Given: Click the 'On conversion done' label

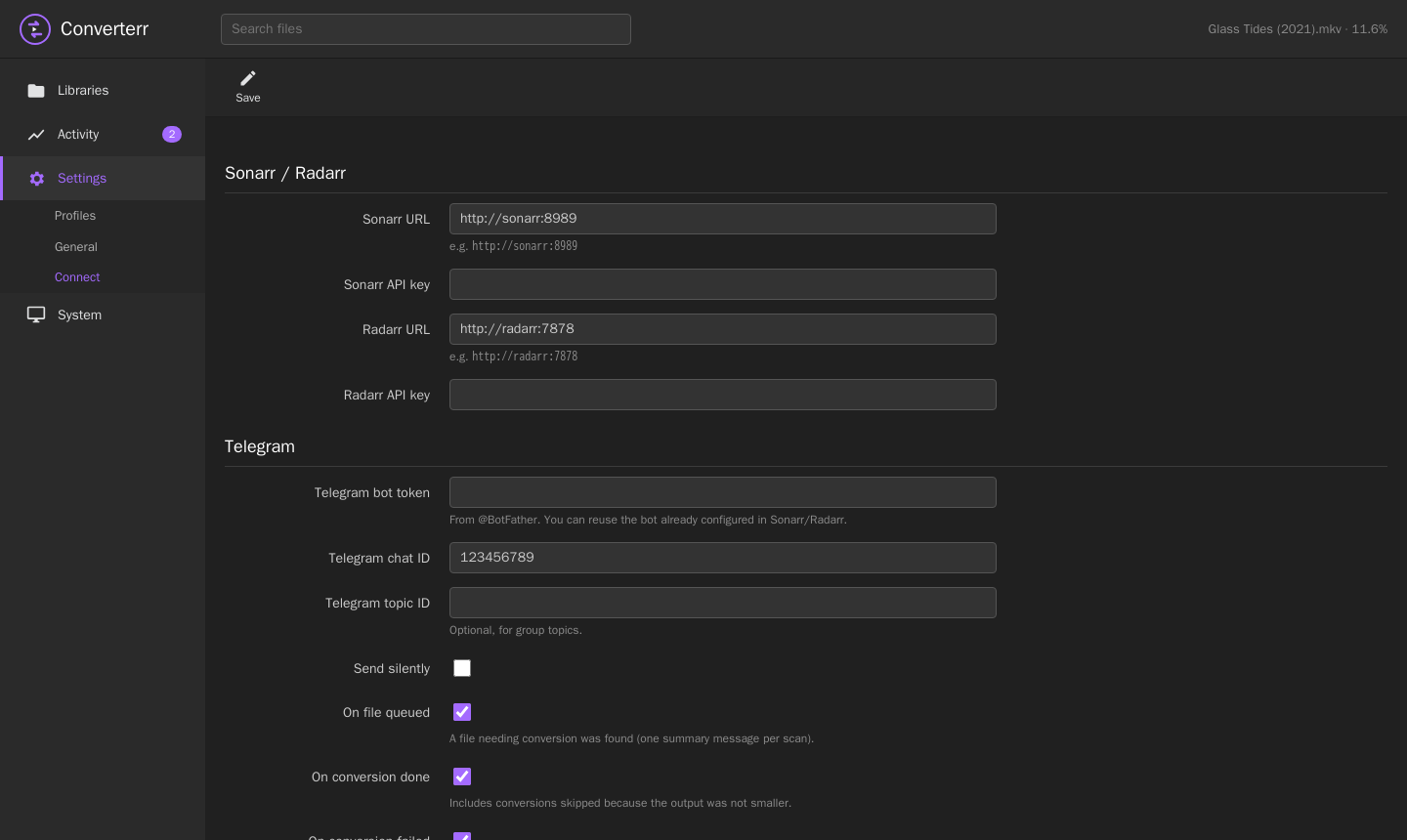Looking at the screenshot, I should 370,777.
